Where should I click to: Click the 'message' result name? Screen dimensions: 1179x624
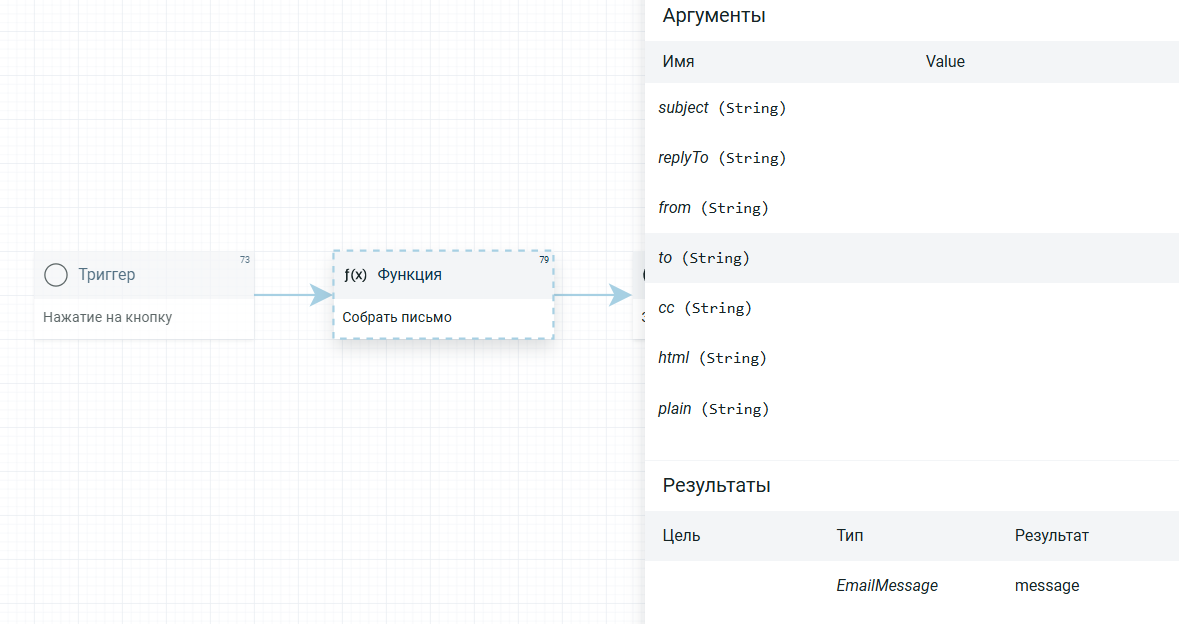point(1047,586)
